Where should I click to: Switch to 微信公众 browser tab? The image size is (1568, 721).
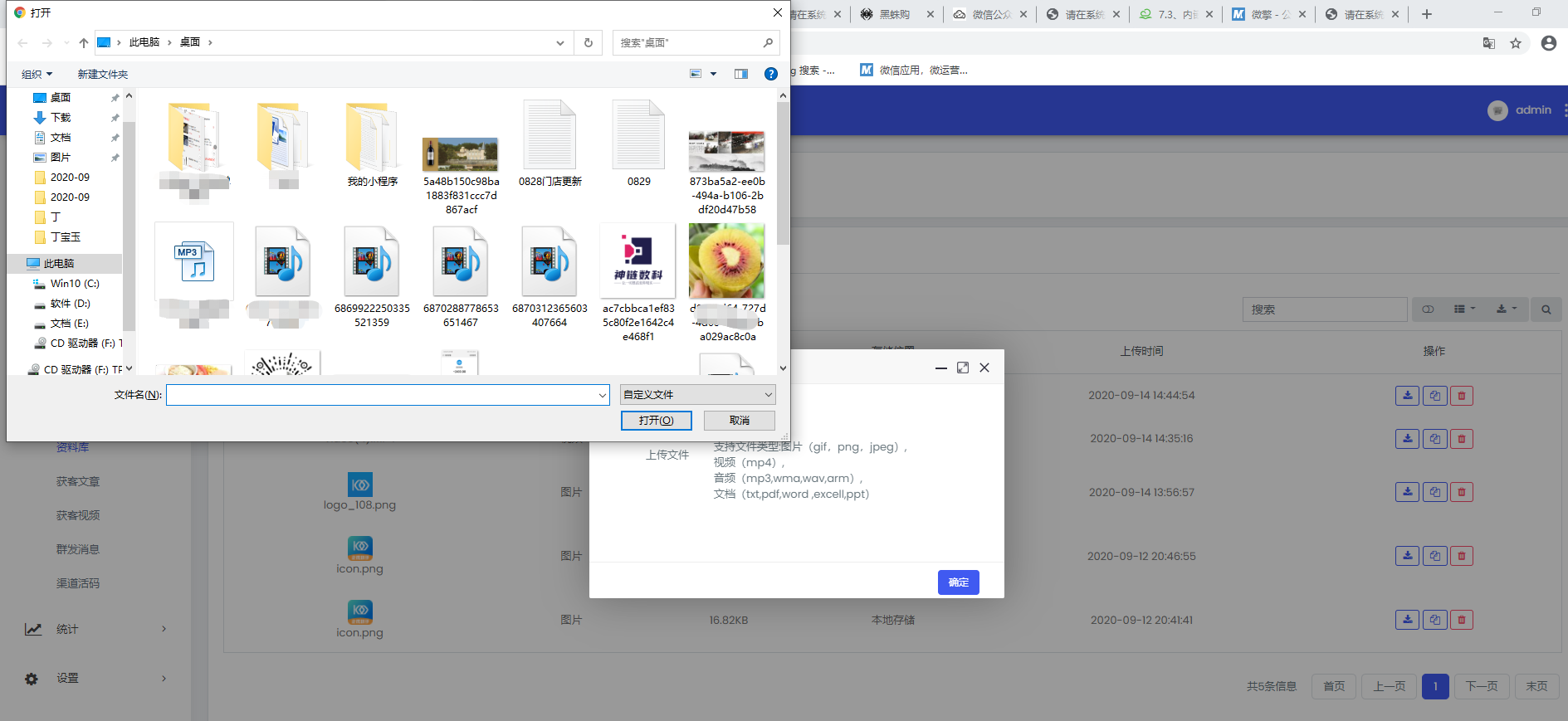point(989,14)
